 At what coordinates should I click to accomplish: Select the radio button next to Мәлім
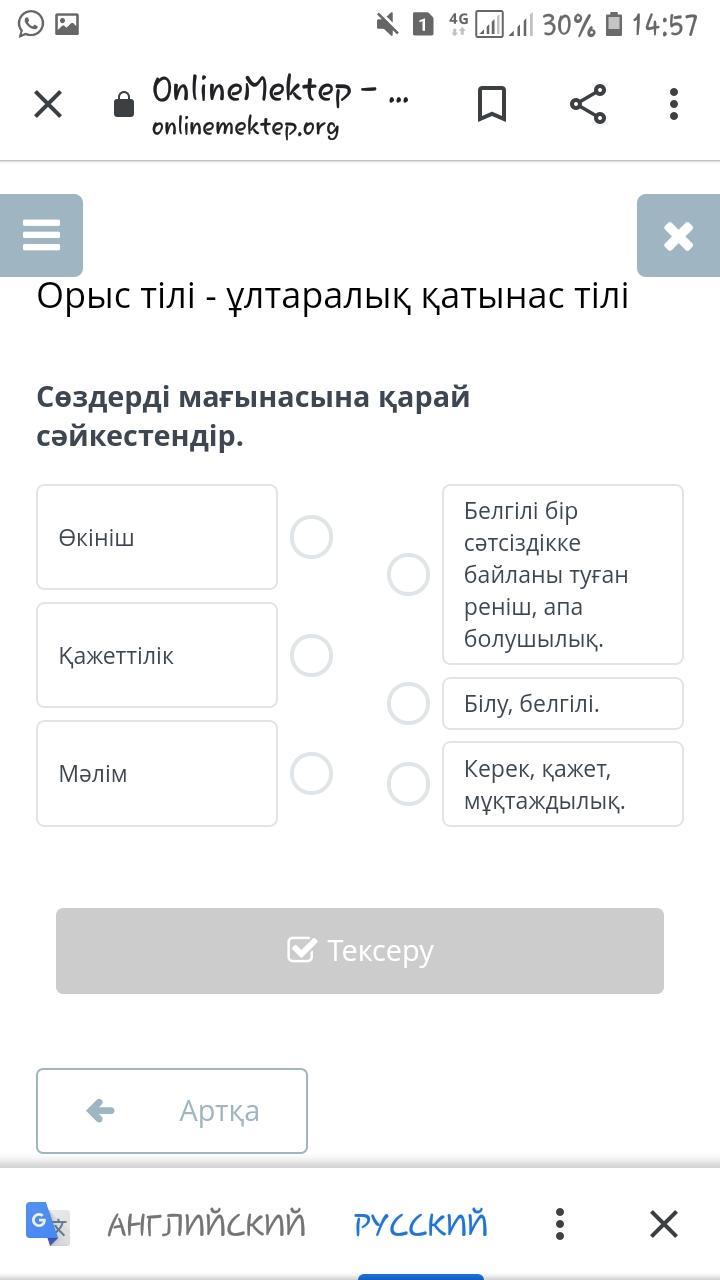(311, 773)
